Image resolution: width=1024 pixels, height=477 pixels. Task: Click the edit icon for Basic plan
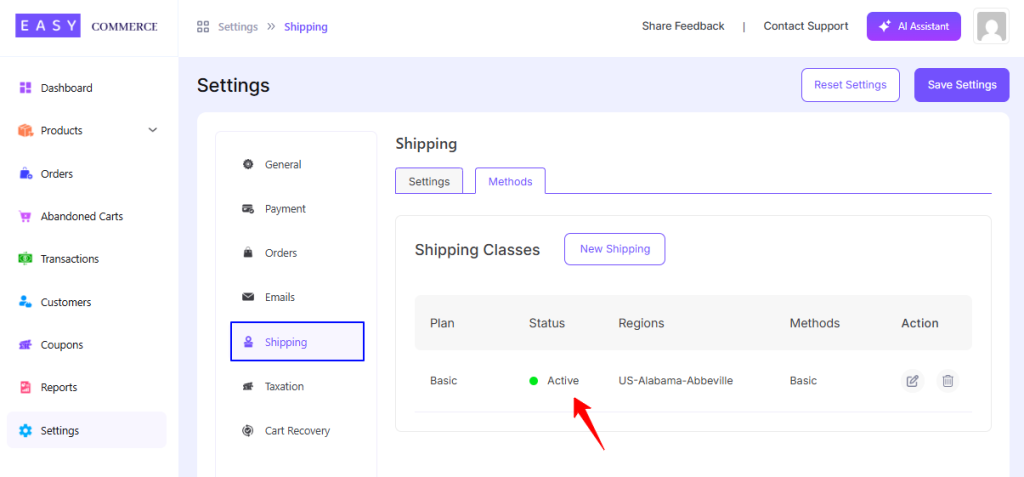coord(912,381)
